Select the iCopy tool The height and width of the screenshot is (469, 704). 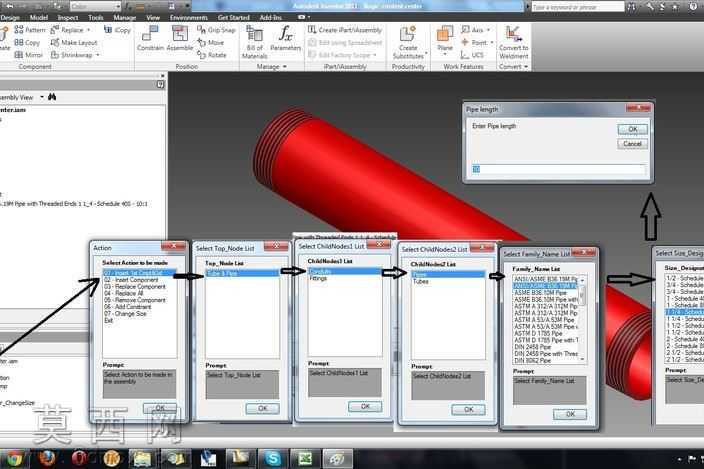(117, 30)
